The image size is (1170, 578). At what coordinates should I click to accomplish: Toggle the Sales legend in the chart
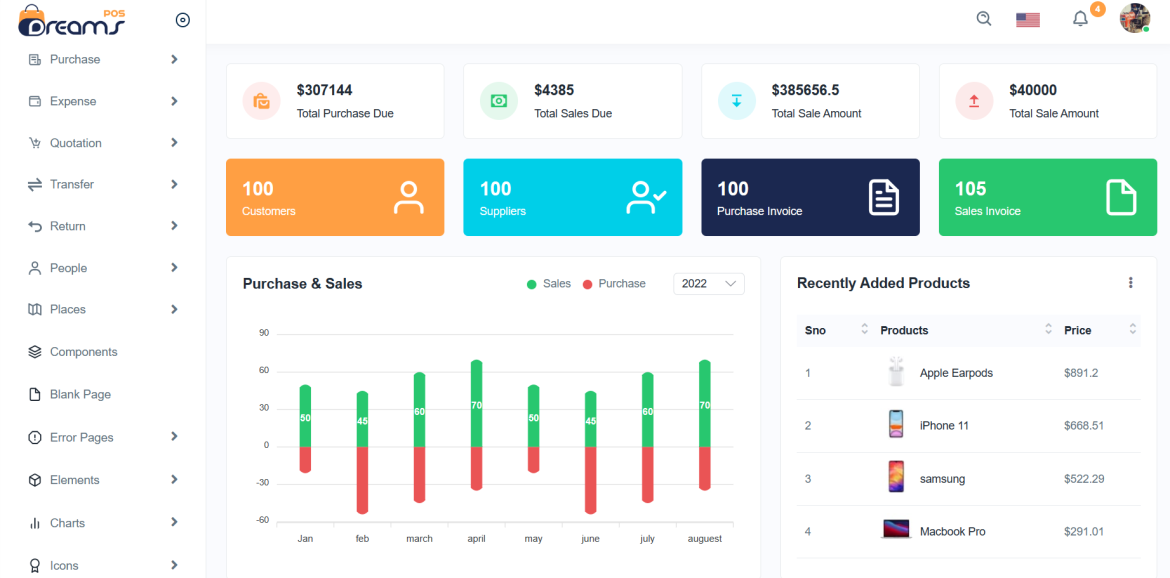point(550,283)
